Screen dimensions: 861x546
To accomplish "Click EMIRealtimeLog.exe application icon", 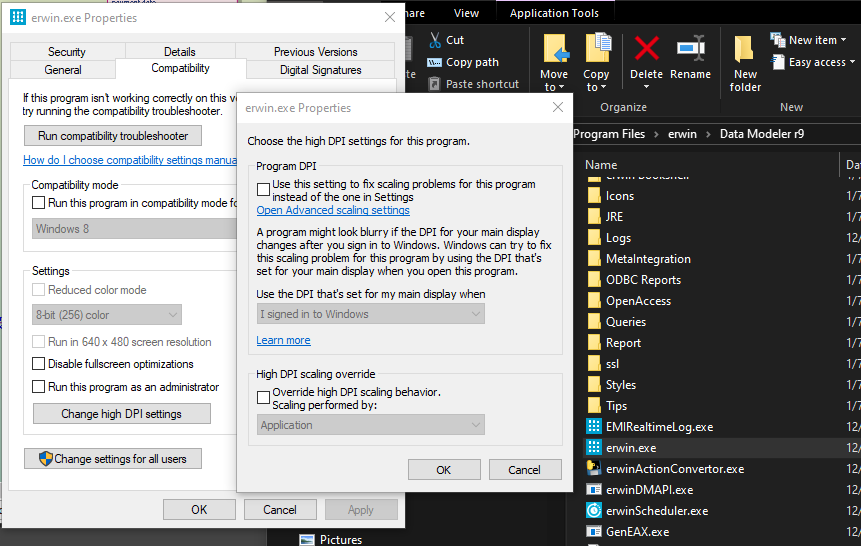I will 594,426.
